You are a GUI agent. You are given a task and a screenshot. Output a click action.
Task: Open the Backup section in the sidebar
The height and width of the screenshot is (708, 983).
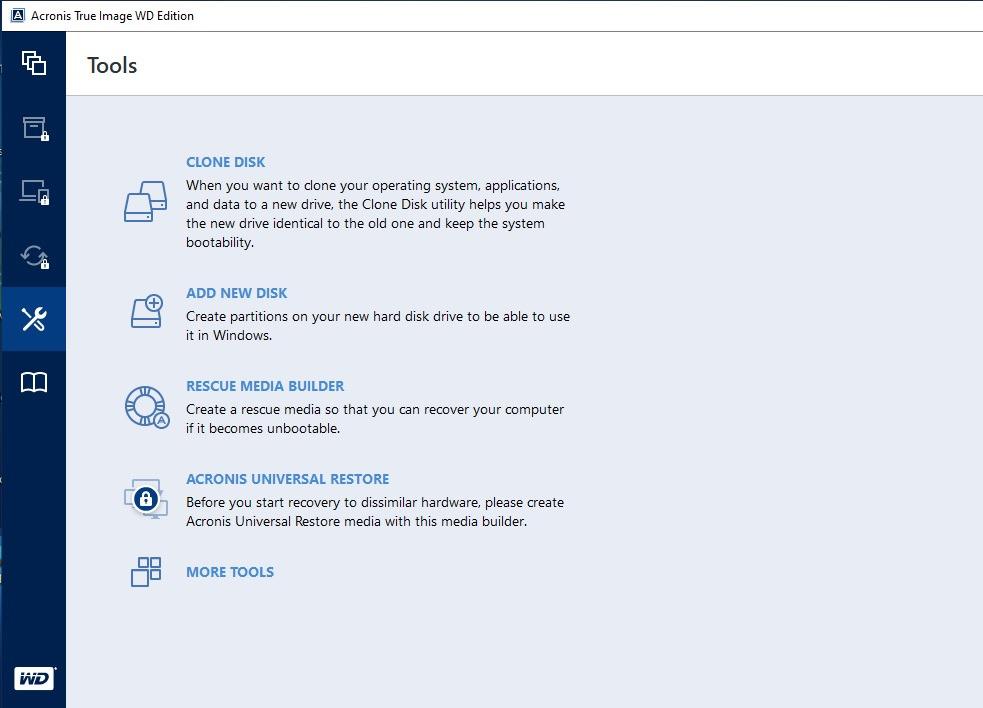click(x=34, y=63)
